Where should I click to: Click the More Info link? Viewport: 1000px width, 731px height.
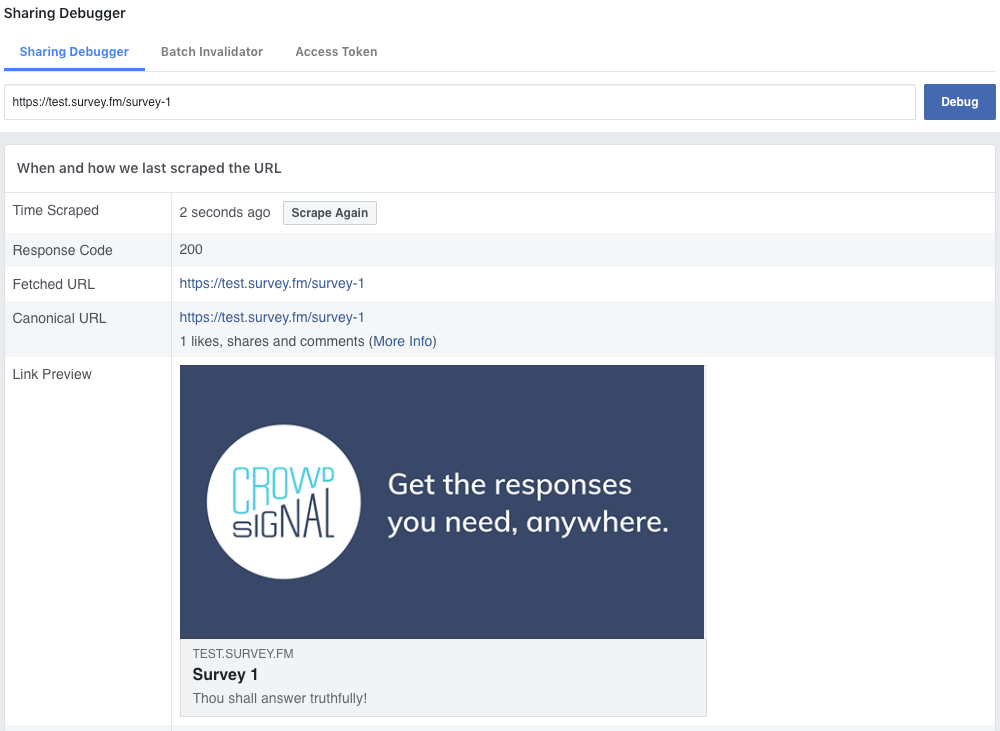pyautogui.click(x=403, y=342)
